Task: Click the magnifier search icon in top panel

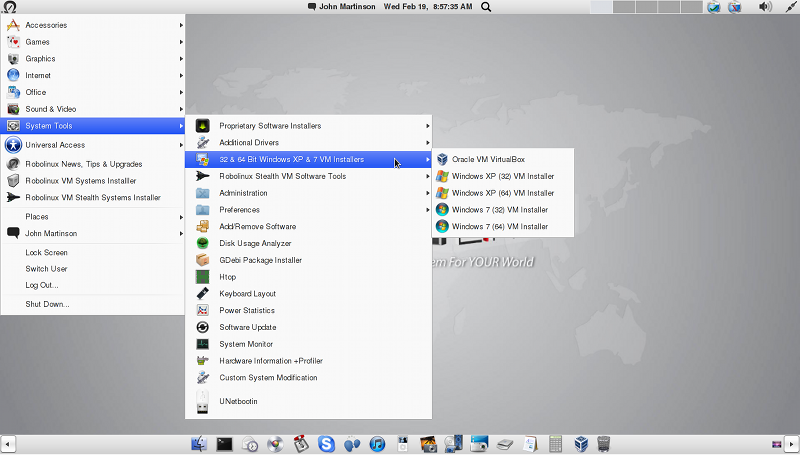Action: [x=486, y=7]
